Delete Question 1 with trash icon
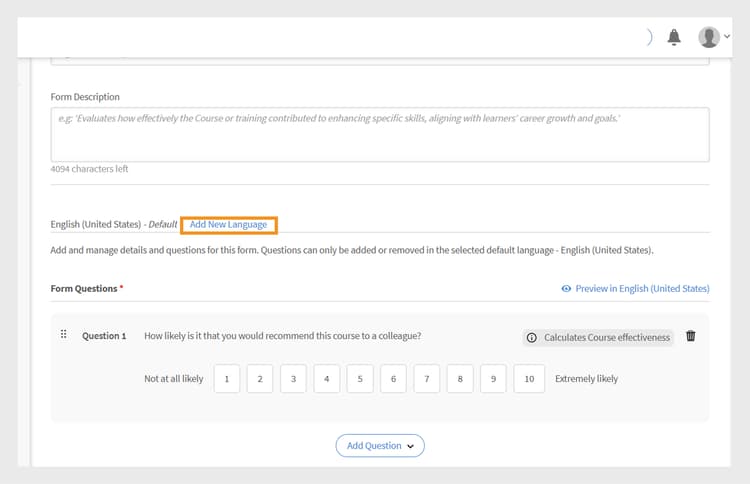750x484 pixels. pos(691,336)
